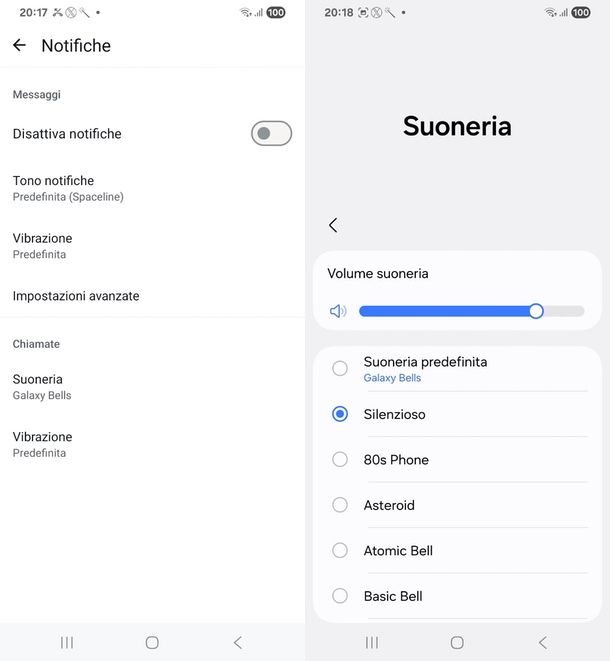
Task: Toggle the Disattiva notifiche switch
Action: [271, 134]
